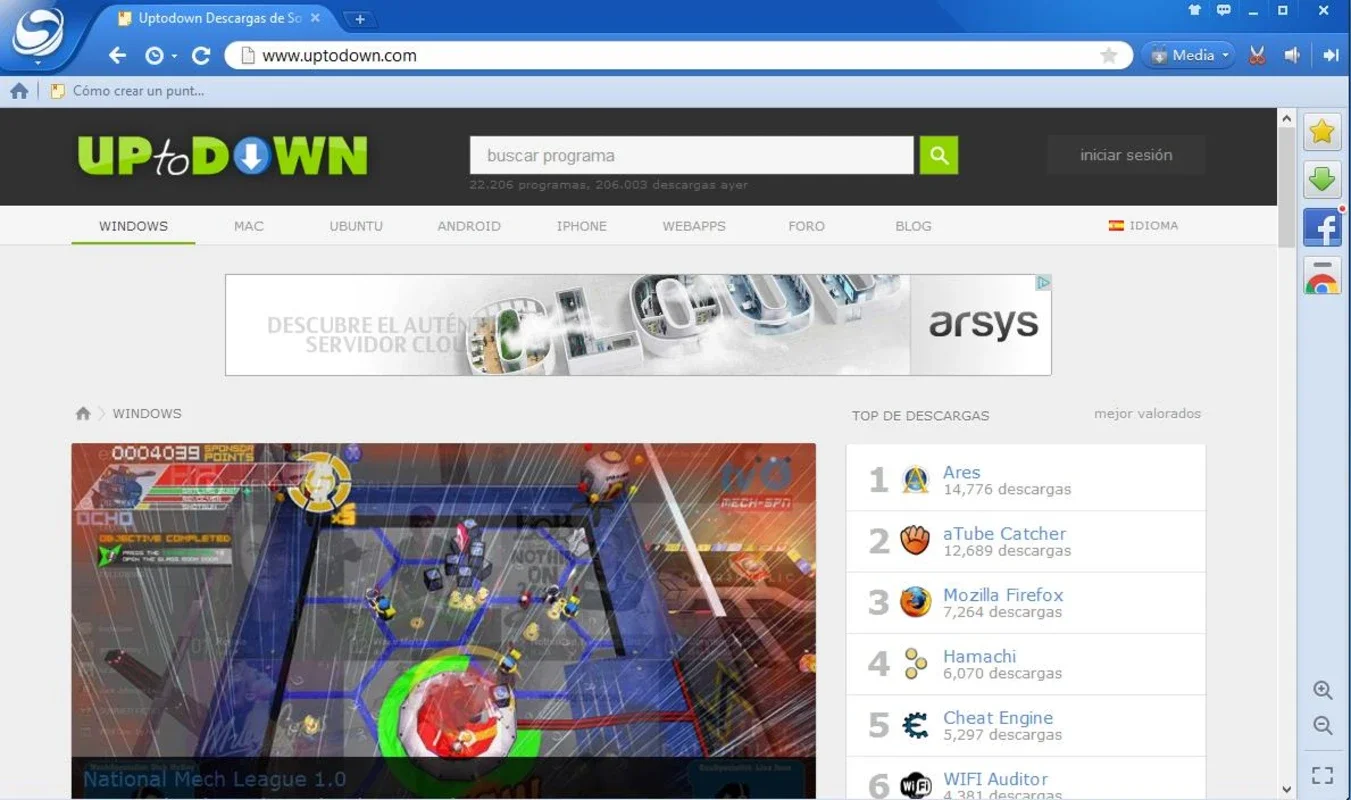Open the Chrome-colored sidebar icon

point(1321,276)
